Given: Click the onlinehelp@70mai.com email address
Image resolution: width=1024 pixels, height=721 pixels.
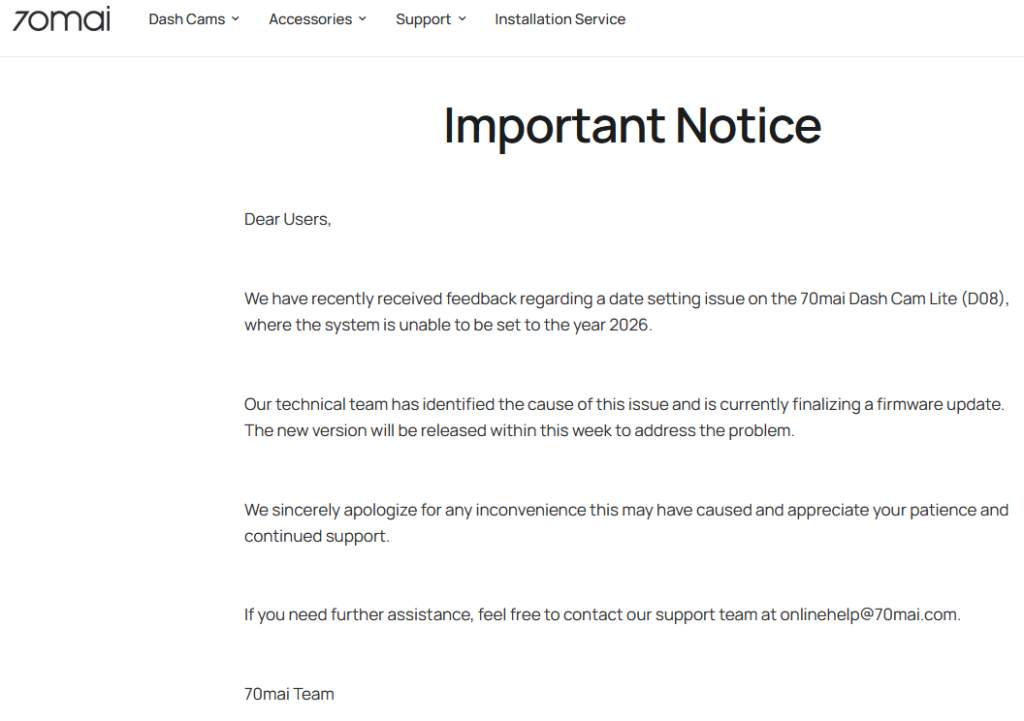Looking at the screenshot, I should pos(868,614).
